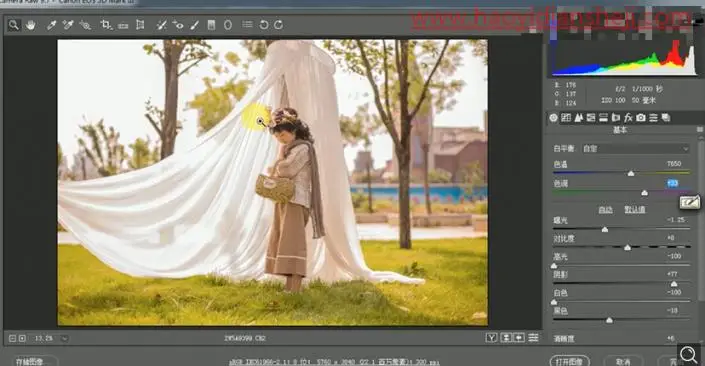Select the Red Eye Removal tool

[178, 25]
